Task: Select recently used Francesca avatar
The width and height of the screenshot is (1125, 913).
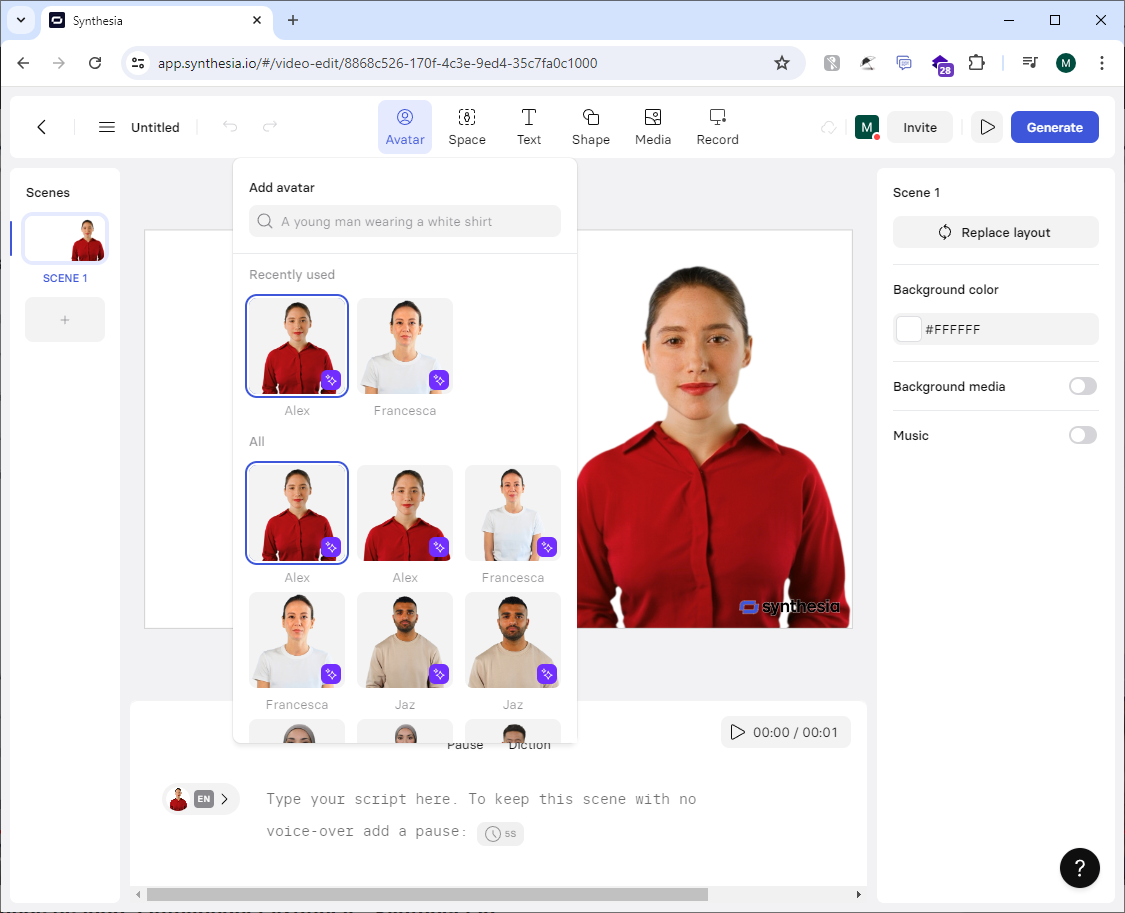Action: [x=405, y=346]
